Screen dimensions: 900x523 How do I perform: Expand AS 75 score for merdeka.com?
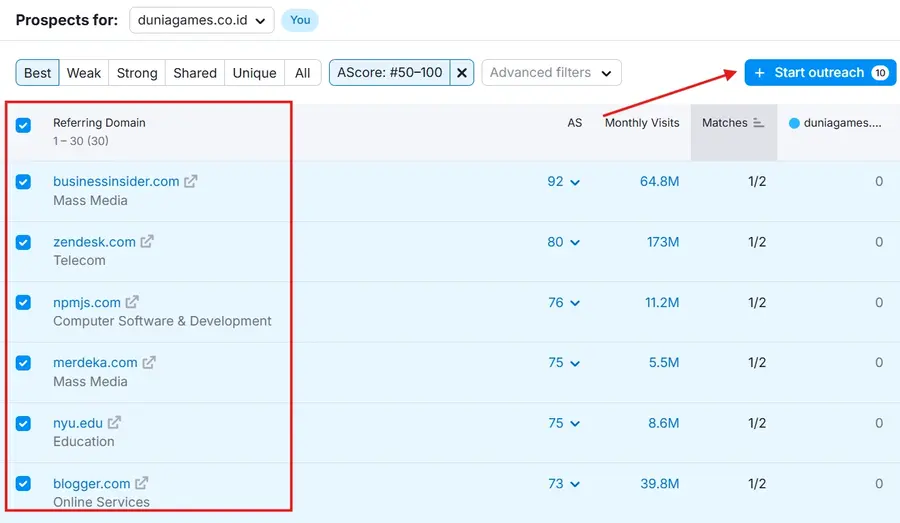pyautogui.click(x=564, y=363)
